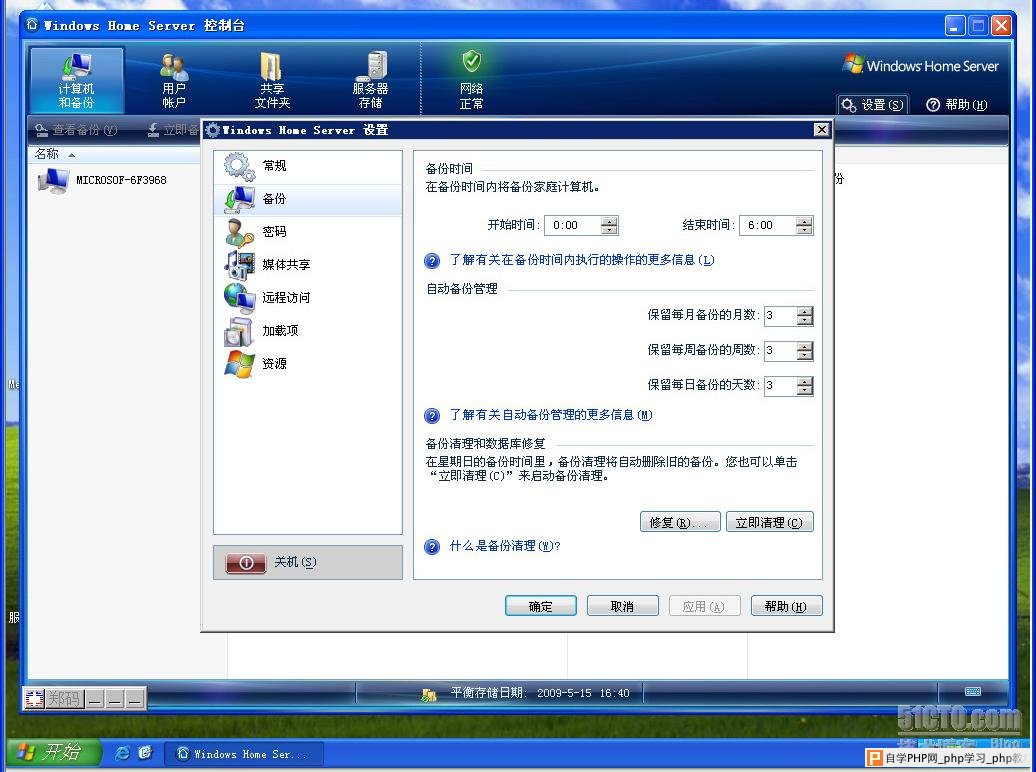This screenshot has width=1036, height=772.
Task: Click the 远程访问 globe icon
Action: coord(239,298)
